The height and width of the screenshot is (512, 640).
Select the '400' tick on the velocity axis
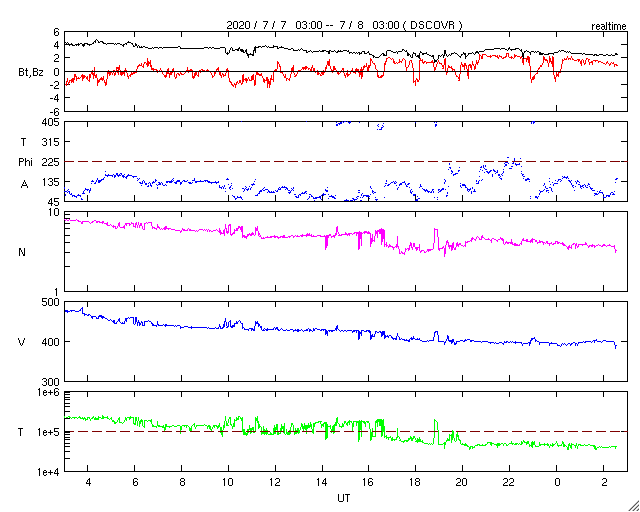tap(51, 342)
